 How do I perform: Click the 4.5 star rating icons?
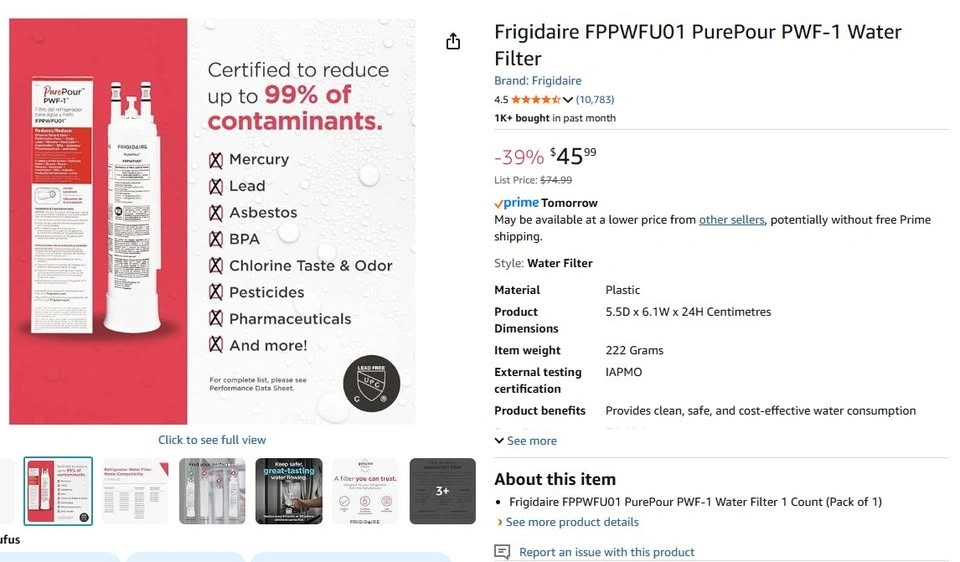tap(535, 100)
